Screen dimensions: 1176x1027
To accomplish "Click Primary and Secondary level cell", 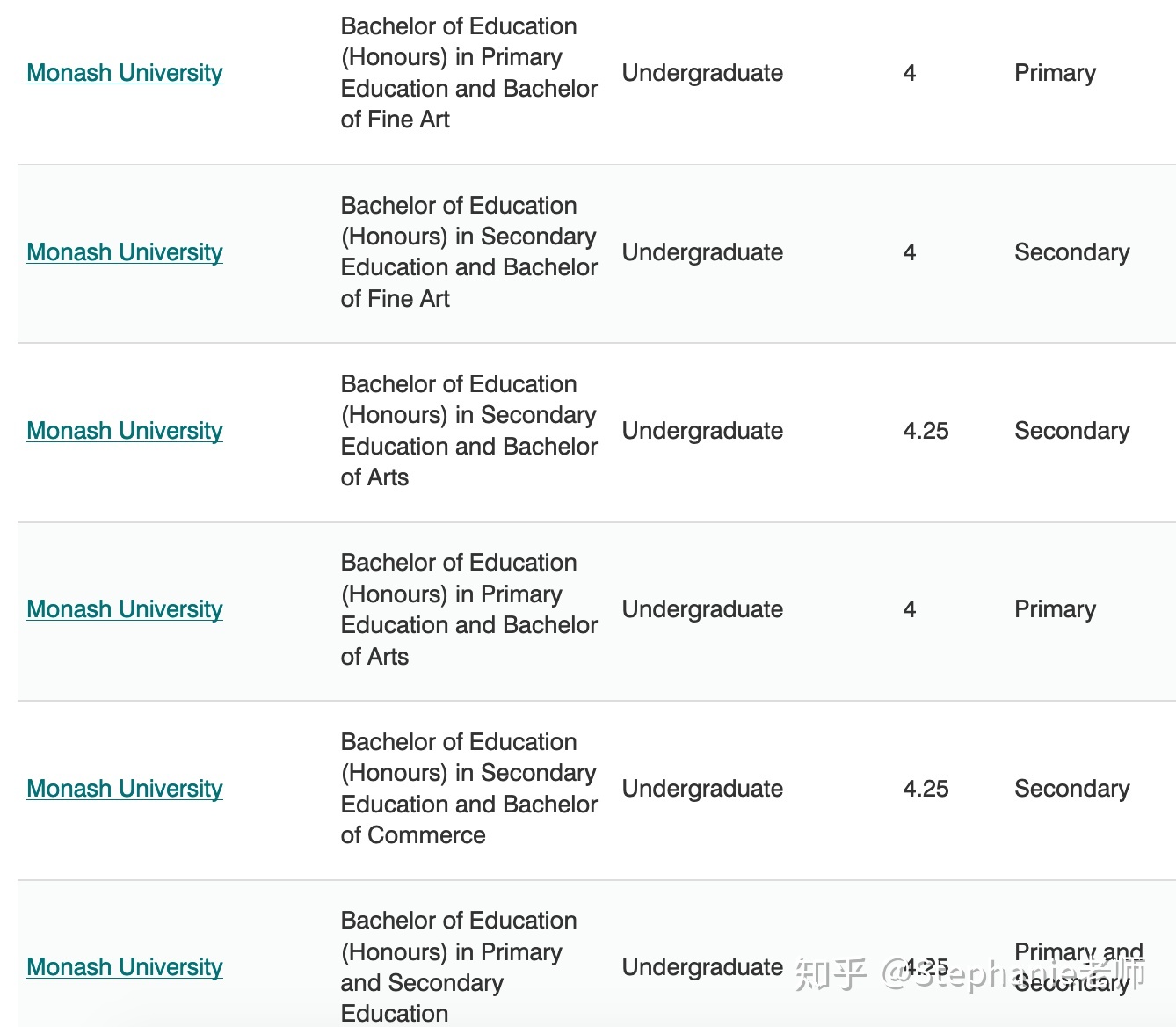I will (x=1078, y=967).
